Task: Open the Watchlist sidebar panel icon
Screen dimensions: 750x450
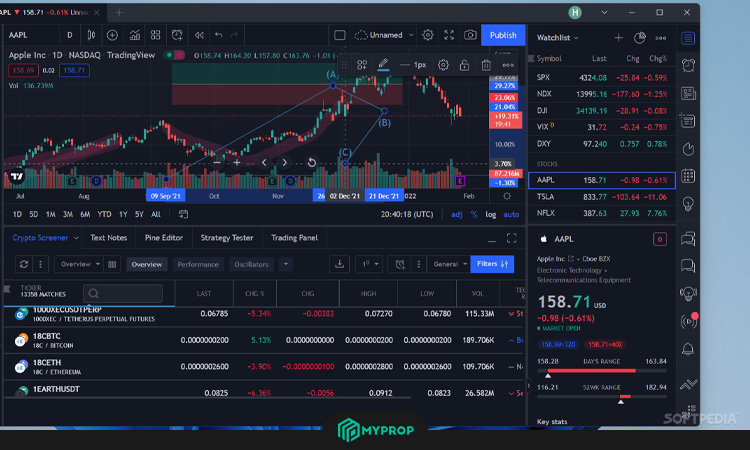Action: [688, 38]
